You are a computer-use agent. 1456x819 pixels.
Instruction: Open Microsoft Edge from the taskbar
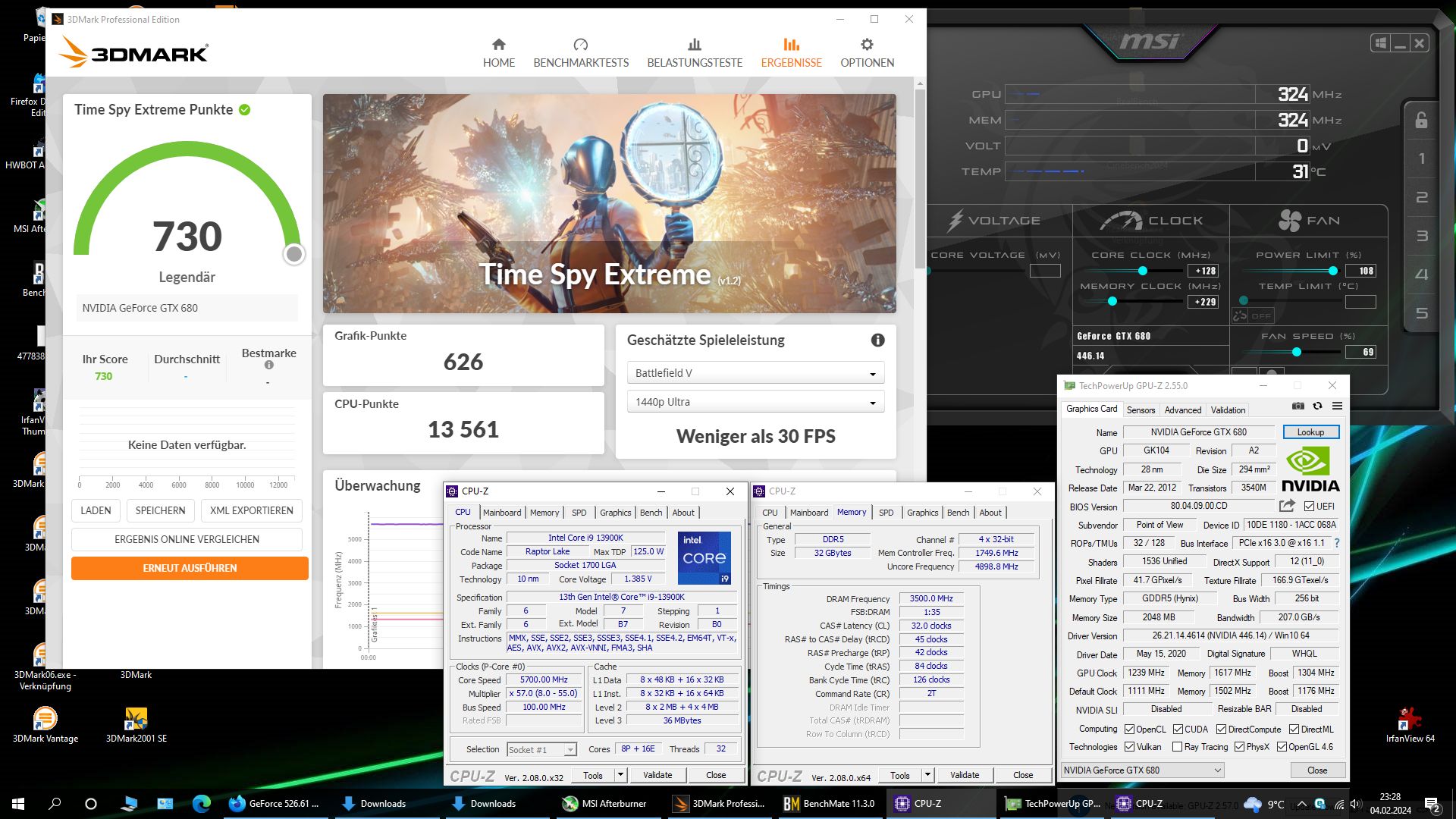[x=201, y=804]
